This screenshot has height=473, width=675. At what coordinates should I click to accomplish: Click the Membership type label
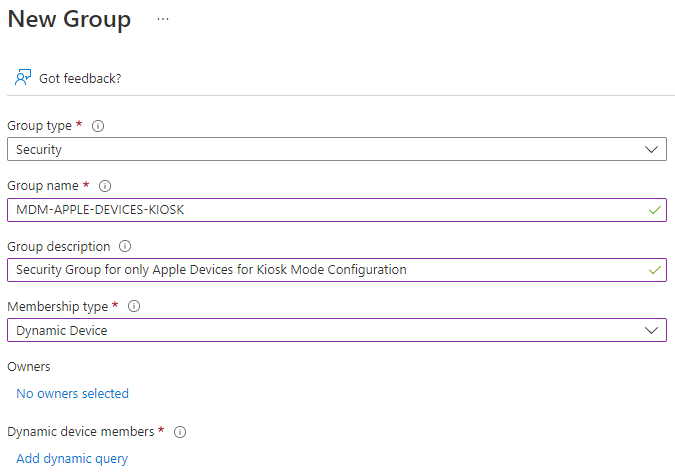pos(58,306)
